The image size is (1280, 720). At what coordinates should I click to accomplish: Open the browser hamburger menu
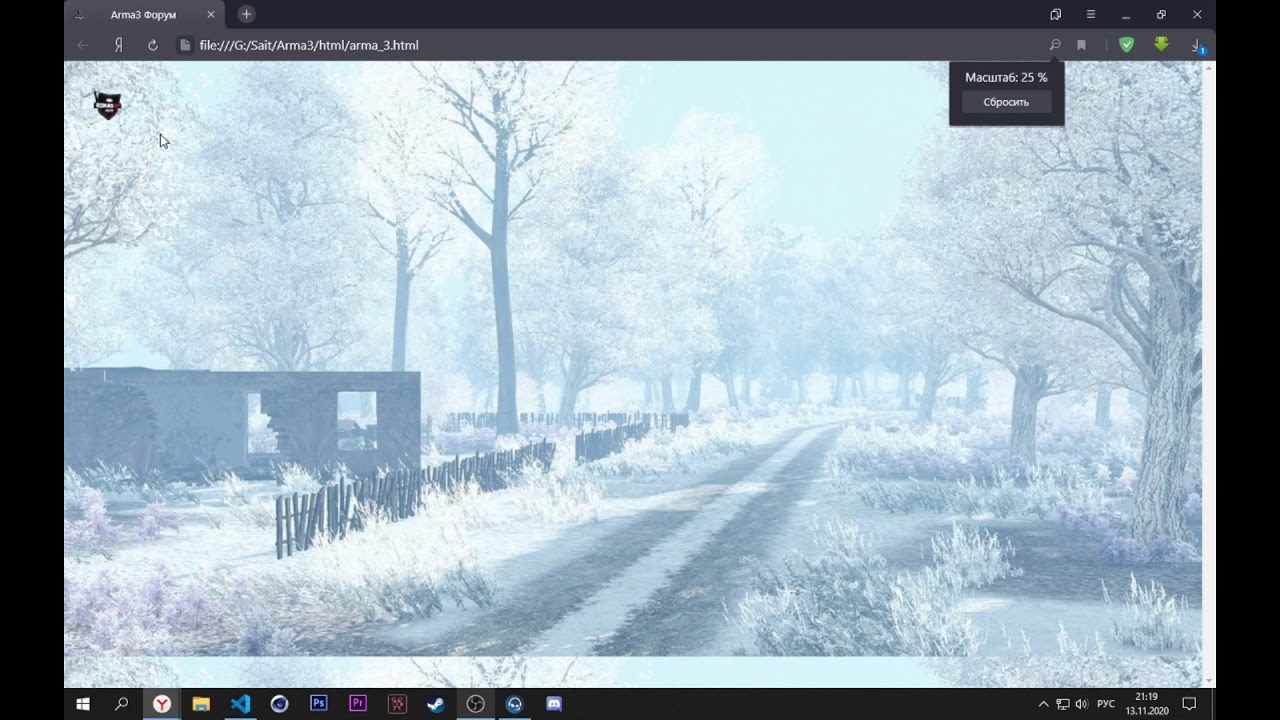(x=1091, y=15)
